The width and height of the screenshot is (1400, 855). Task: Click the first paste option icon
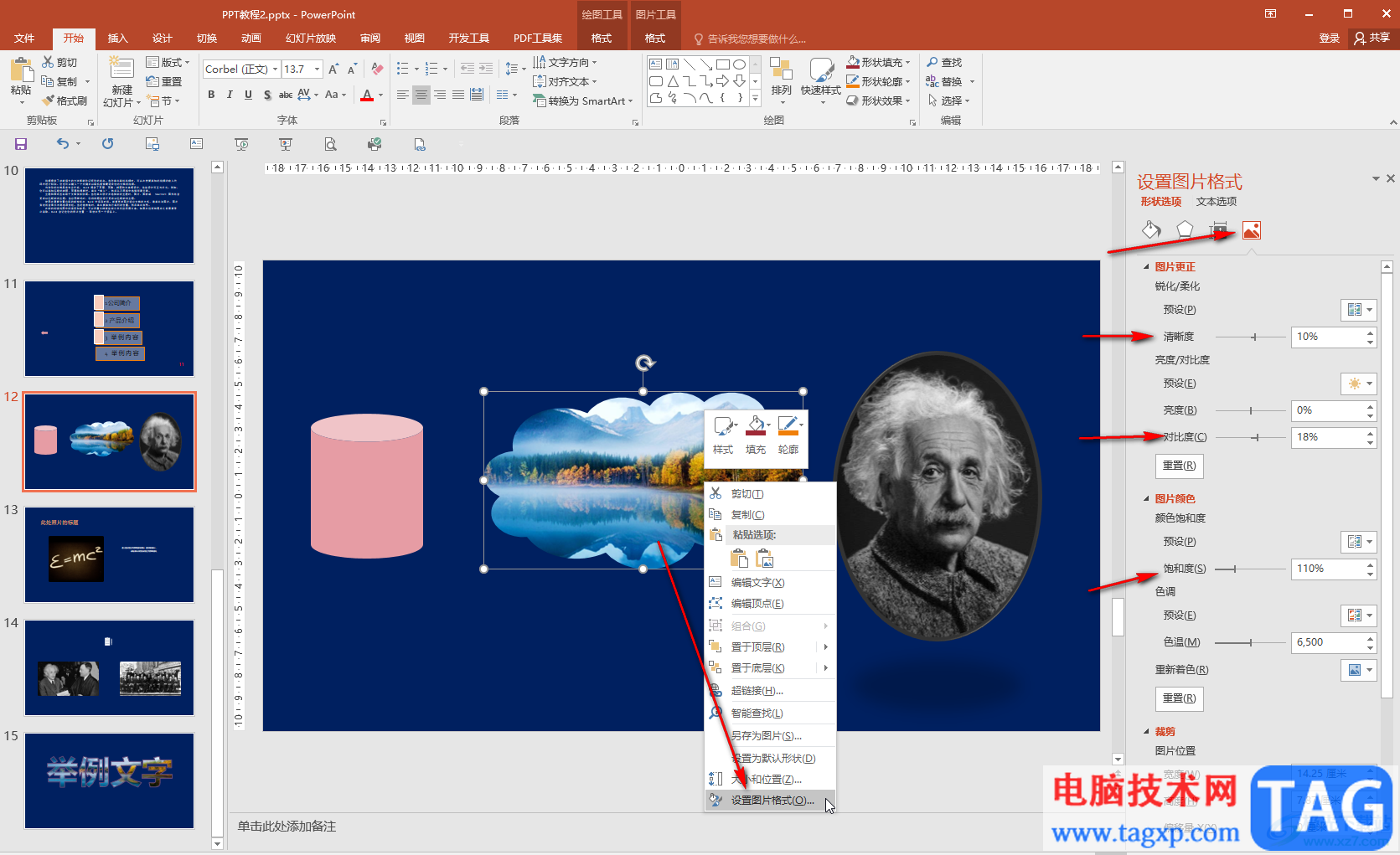pyautogui.click(x=739, y=559)
